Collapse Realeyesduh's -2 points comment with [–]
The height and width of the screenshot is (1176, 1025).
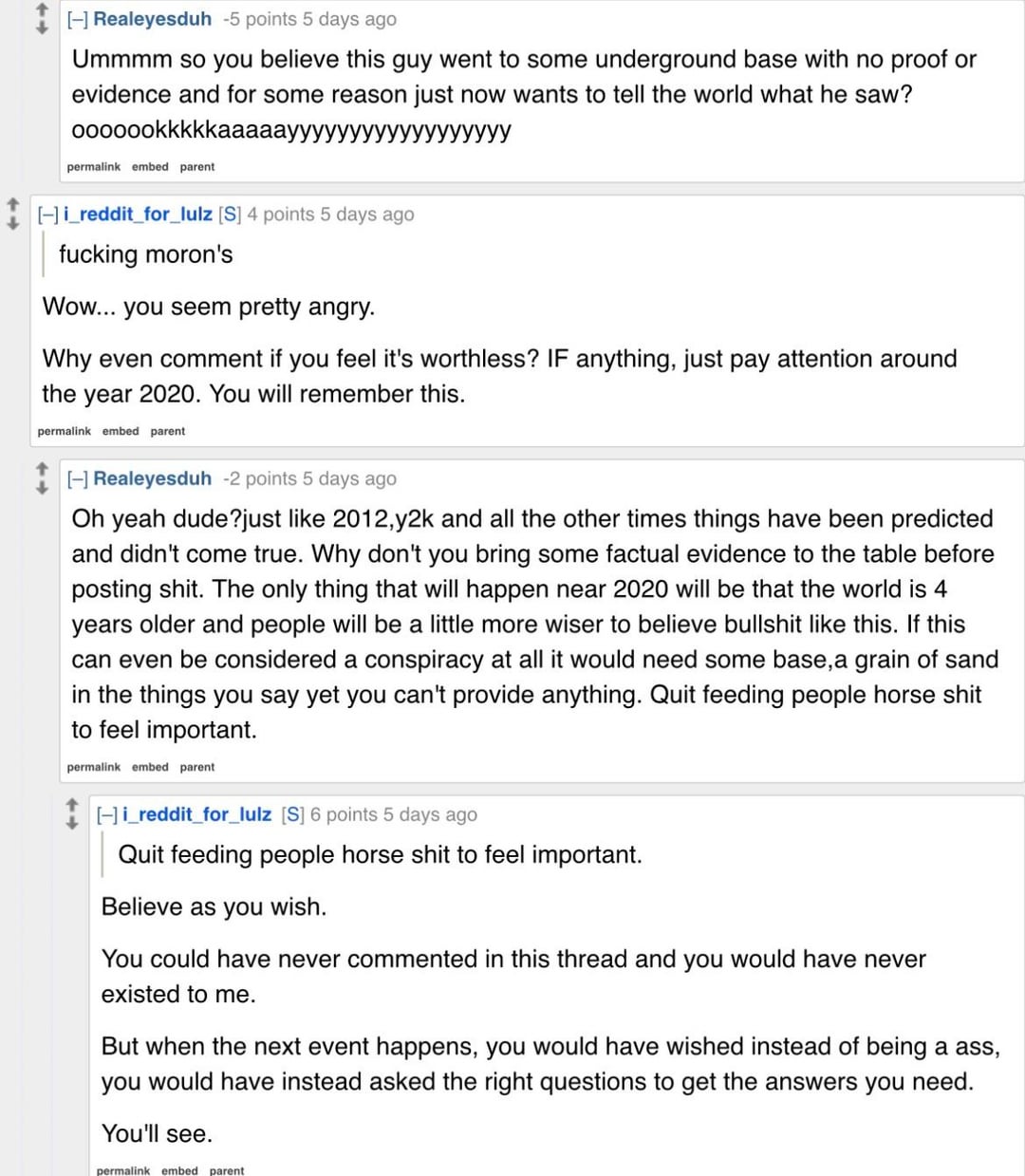[78, 479]
